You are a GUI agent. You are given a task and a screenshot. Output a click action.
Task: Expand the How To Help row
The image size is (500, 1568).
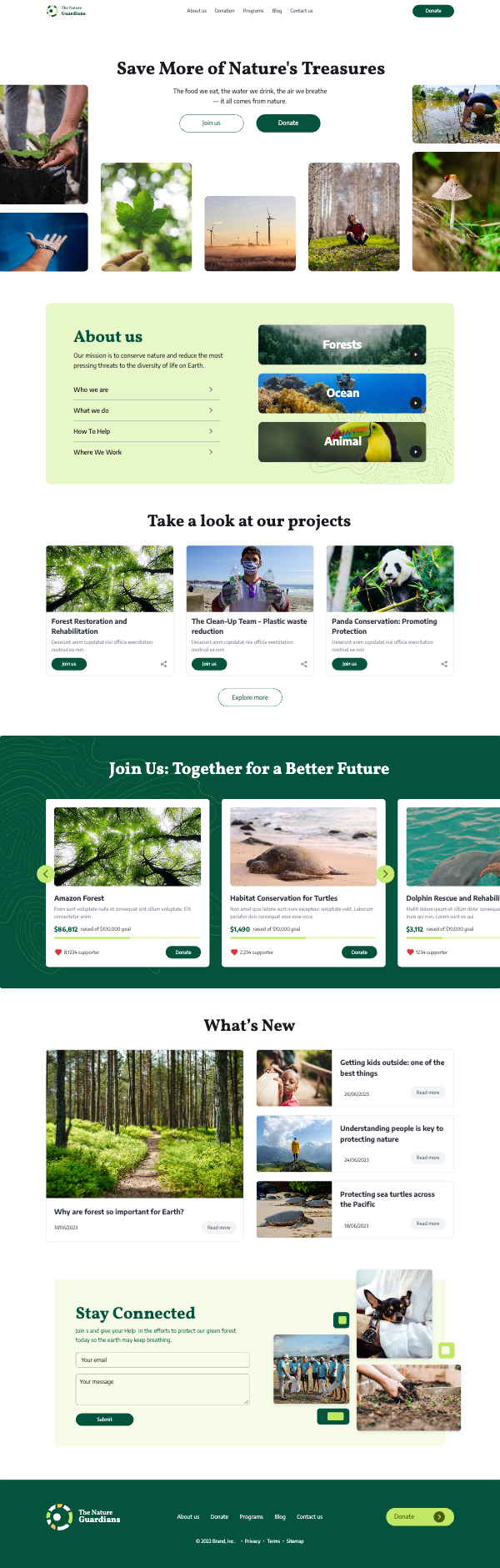click(x=143, y=431)
